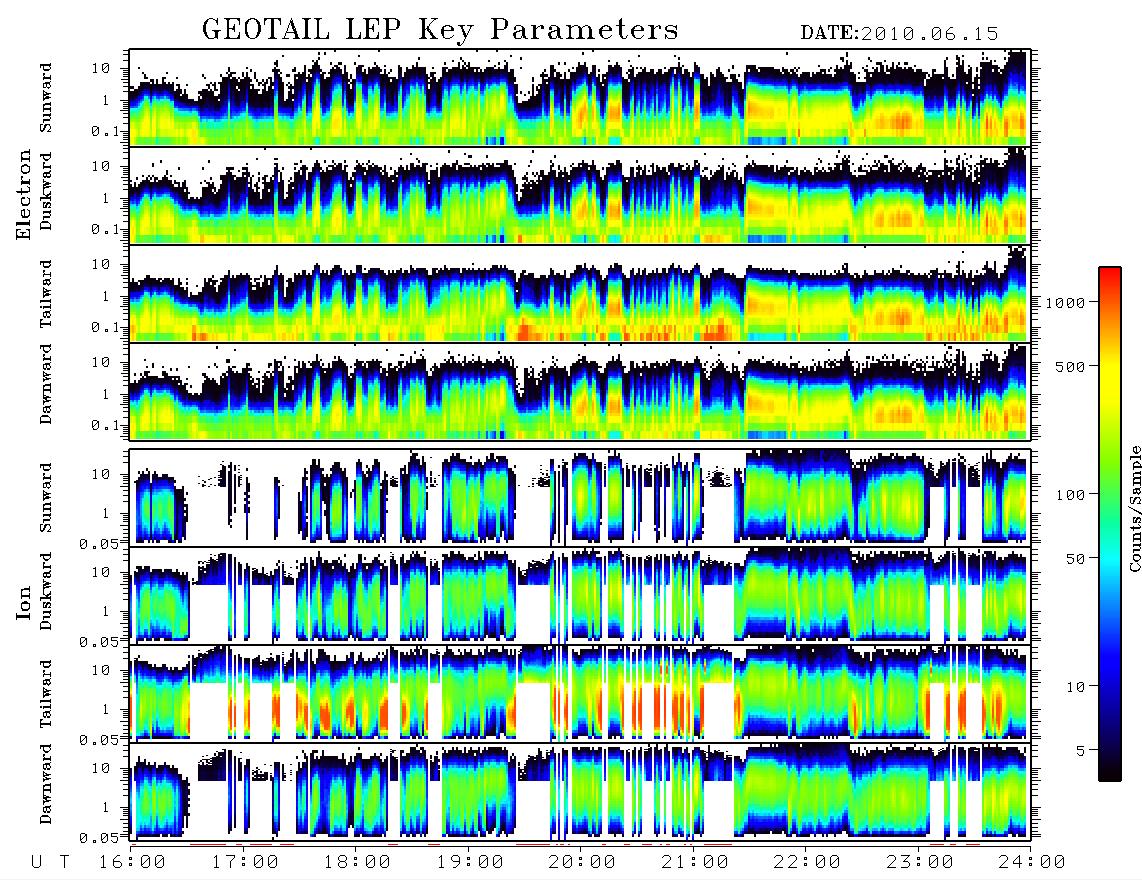Viewport: 1142px width, 880px height.
Task: Select the Ion Tailward axis label
Action: point(46,694)
